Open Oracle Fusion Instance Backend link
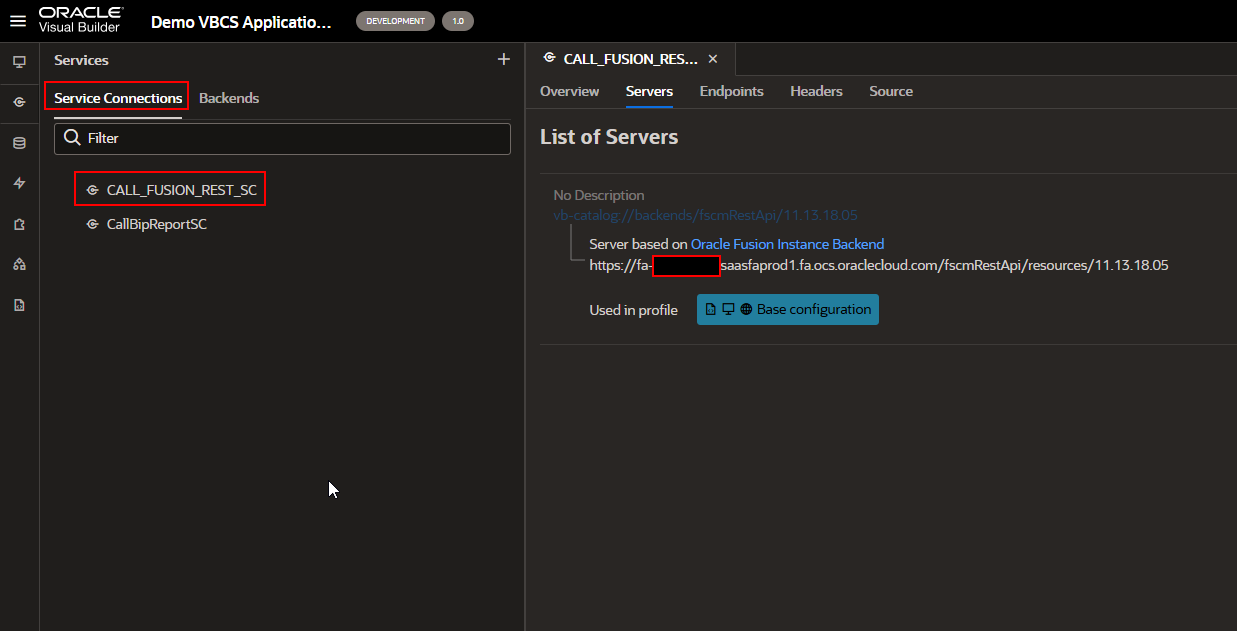 click(787, 244)
